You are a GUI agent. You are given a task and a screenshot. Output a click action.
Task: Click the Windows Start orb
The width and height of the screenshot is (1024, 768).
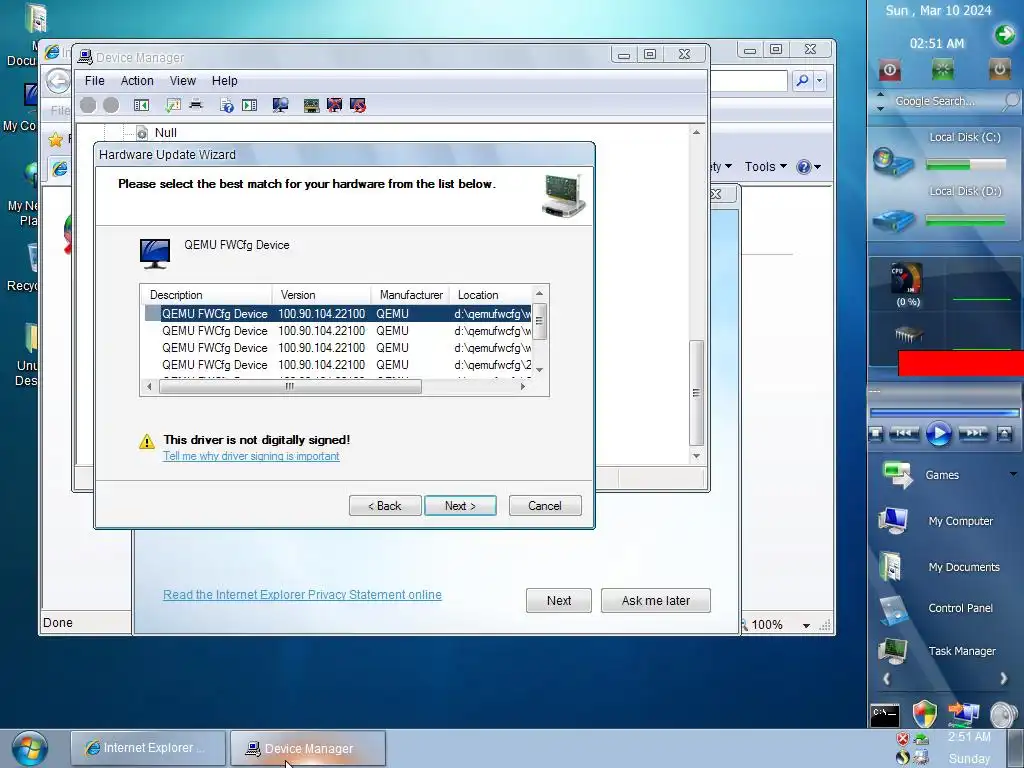coord(29,748)
